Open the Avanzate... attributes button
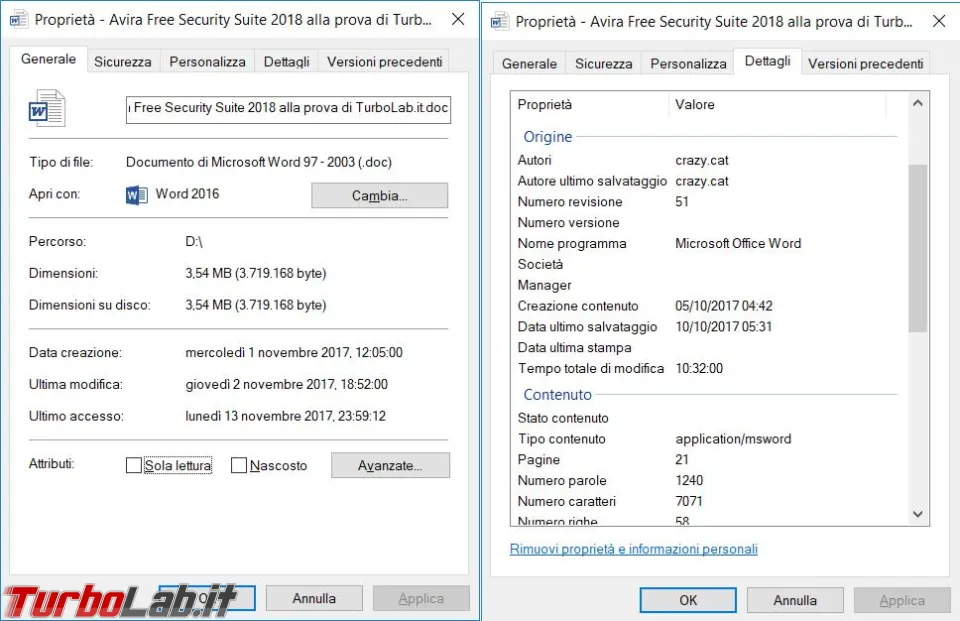960x621 pixels. [x=390, y=465]
